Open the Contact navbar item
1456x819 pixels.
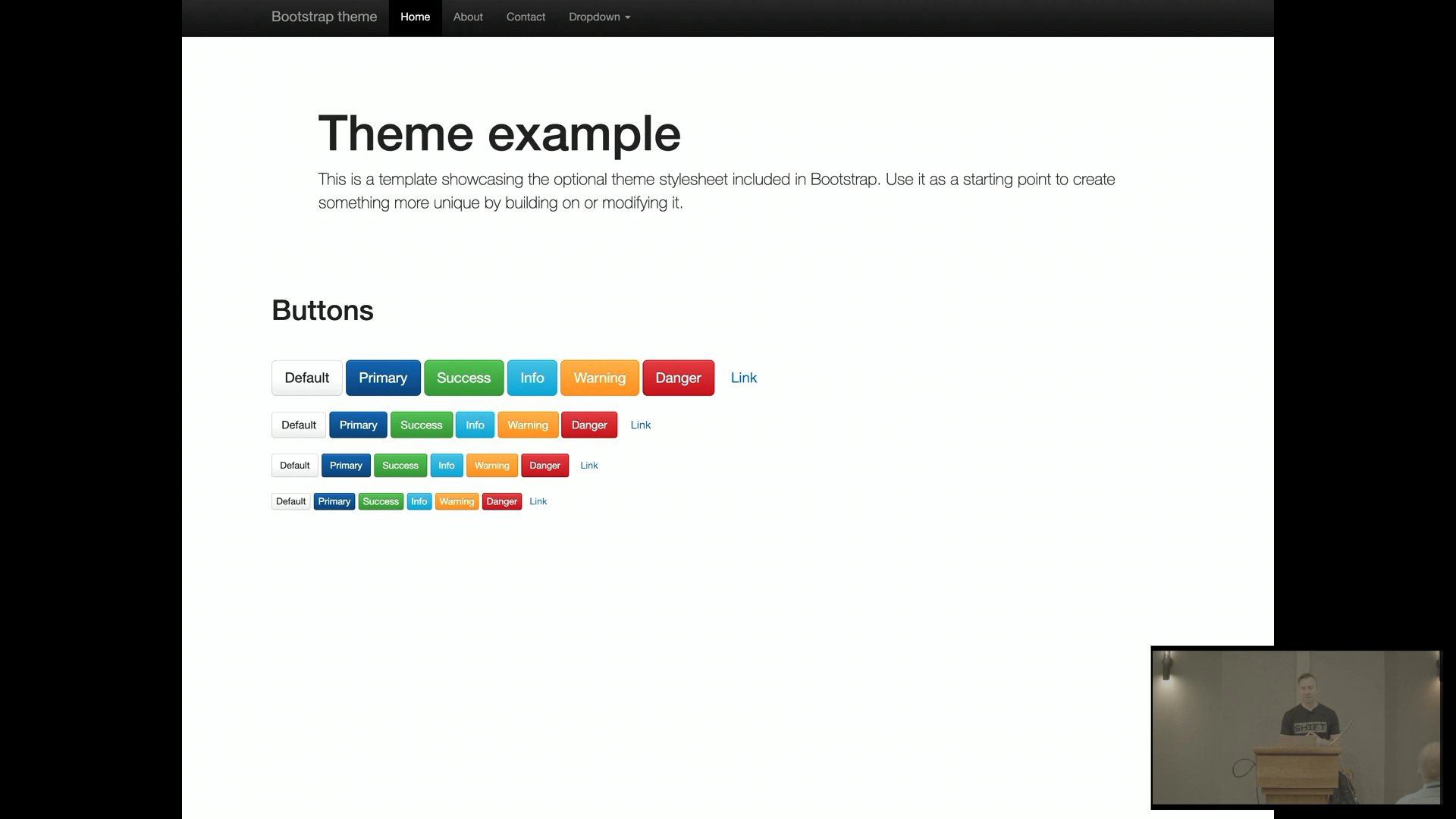pyautogui.click(x=526, y=17)
